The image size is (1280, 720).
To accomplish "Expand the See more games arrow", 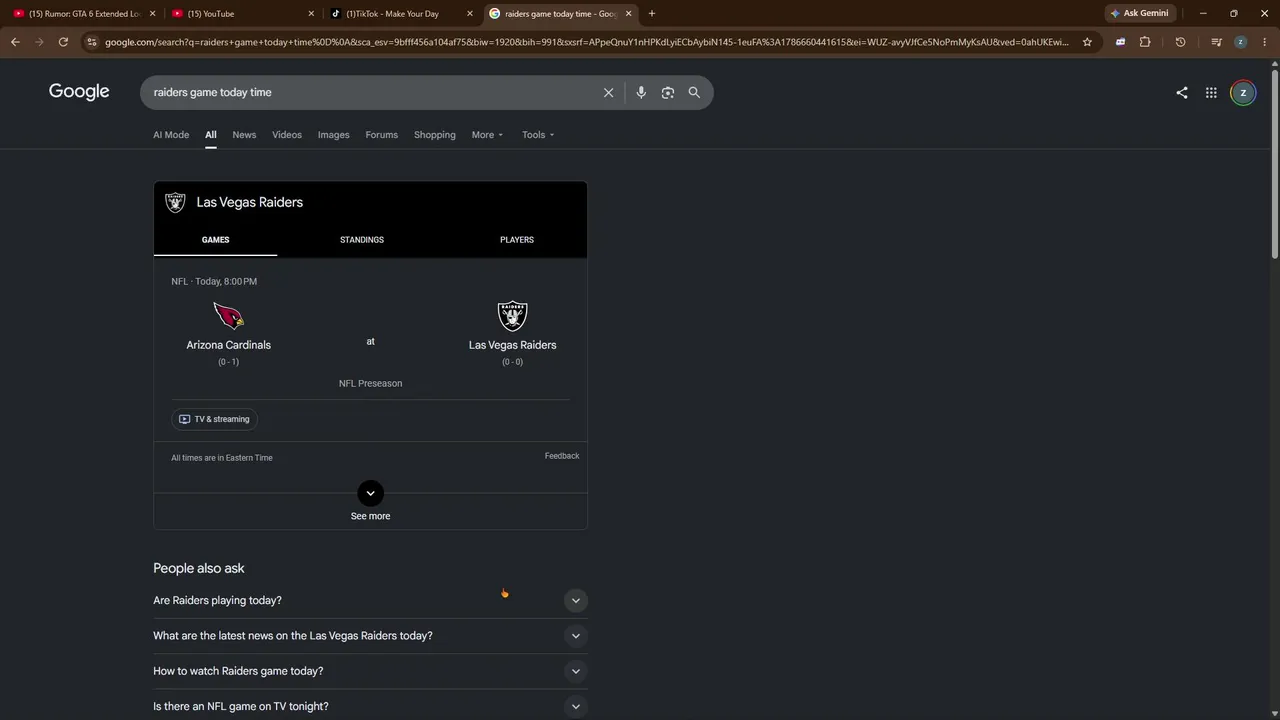I will coord(370,493).
